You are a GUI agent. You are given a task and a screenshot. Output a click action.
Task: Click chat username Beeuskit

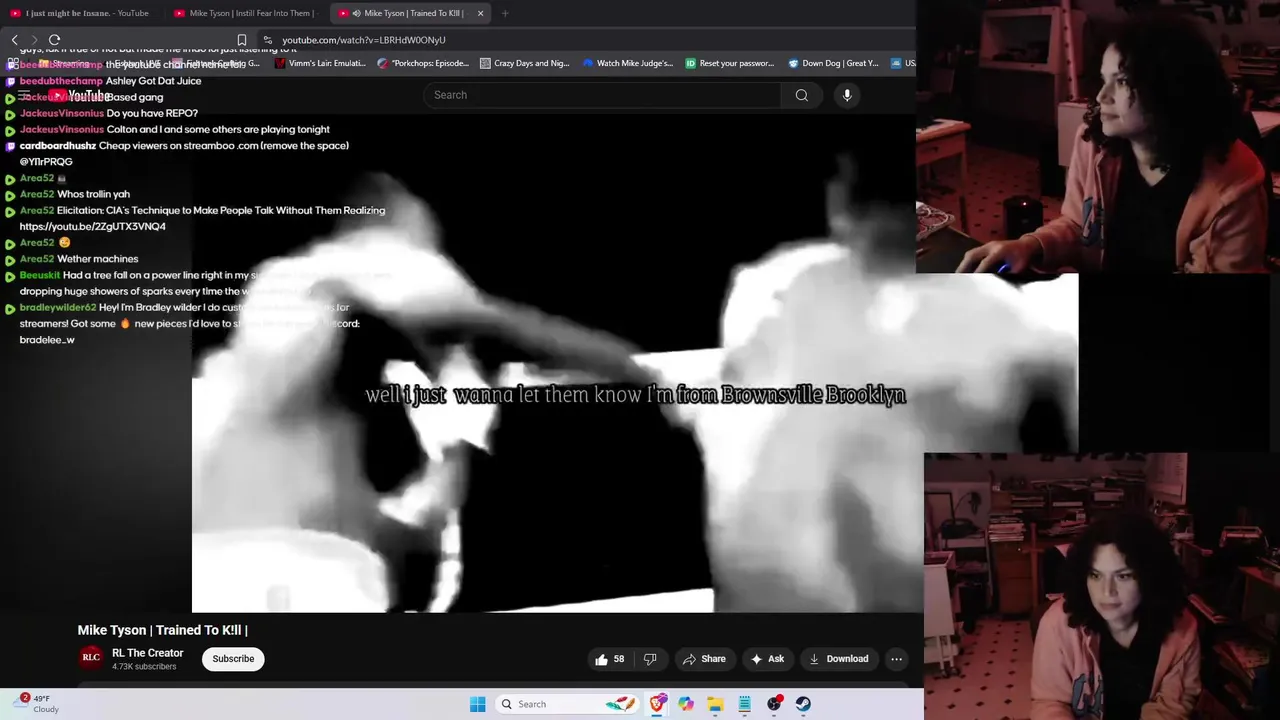pos(40,275)
